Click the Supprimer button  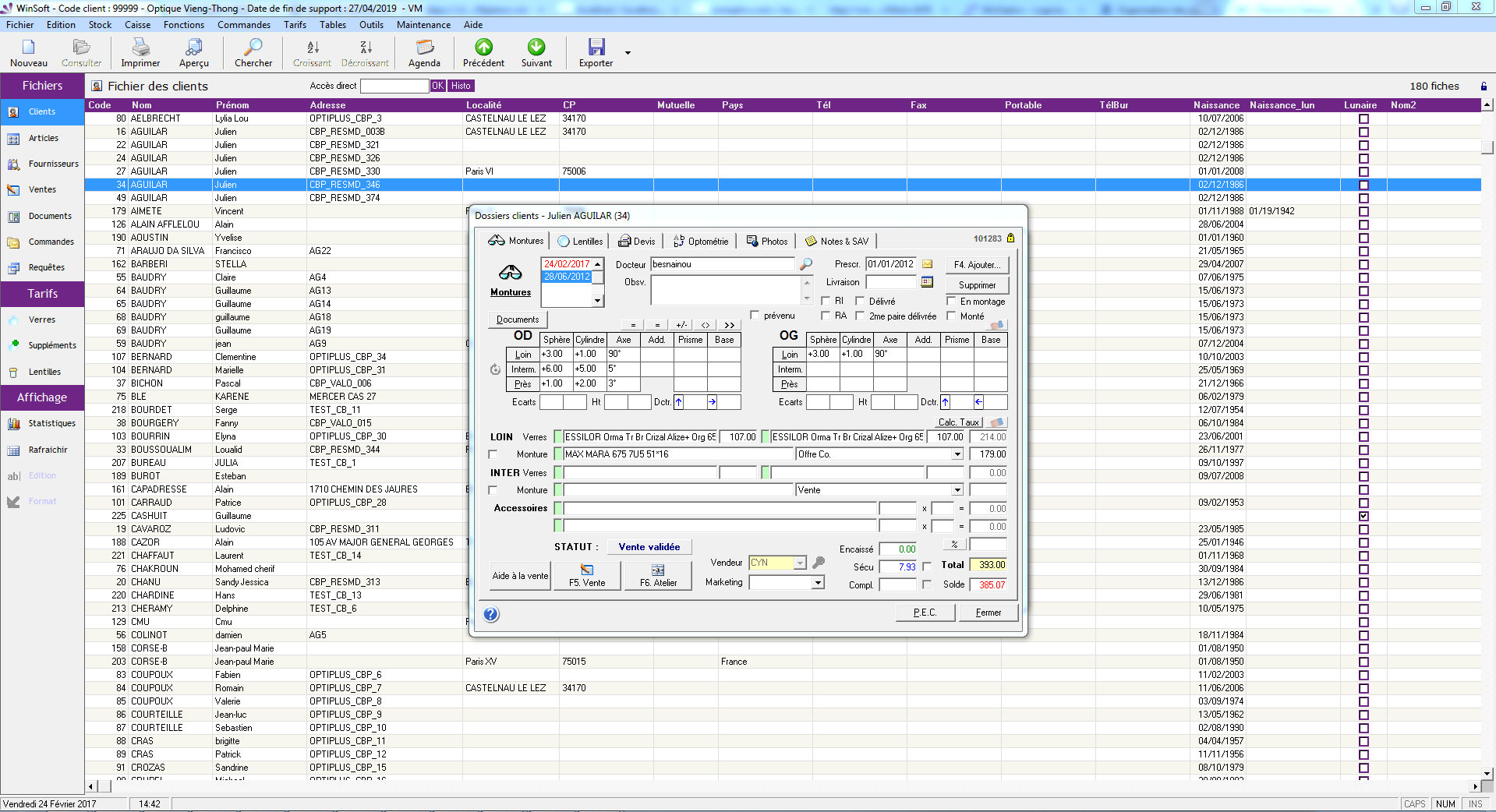point(978,285)
